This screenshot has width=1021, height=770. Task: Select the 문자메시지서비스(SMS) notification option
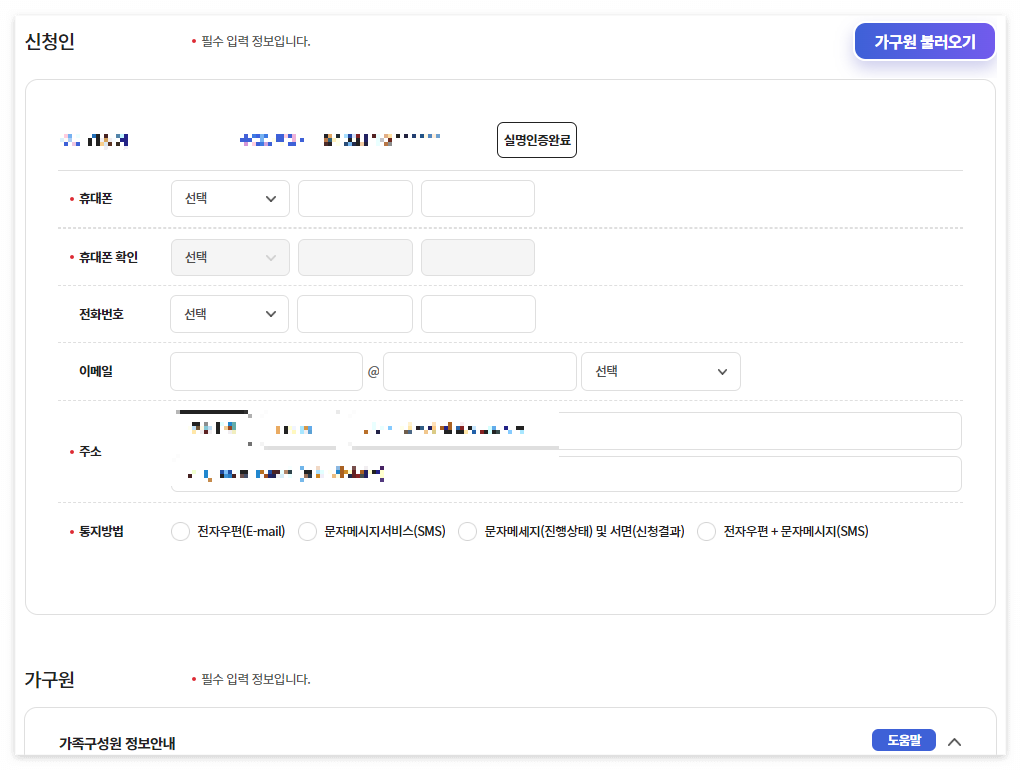pos(307,531)
